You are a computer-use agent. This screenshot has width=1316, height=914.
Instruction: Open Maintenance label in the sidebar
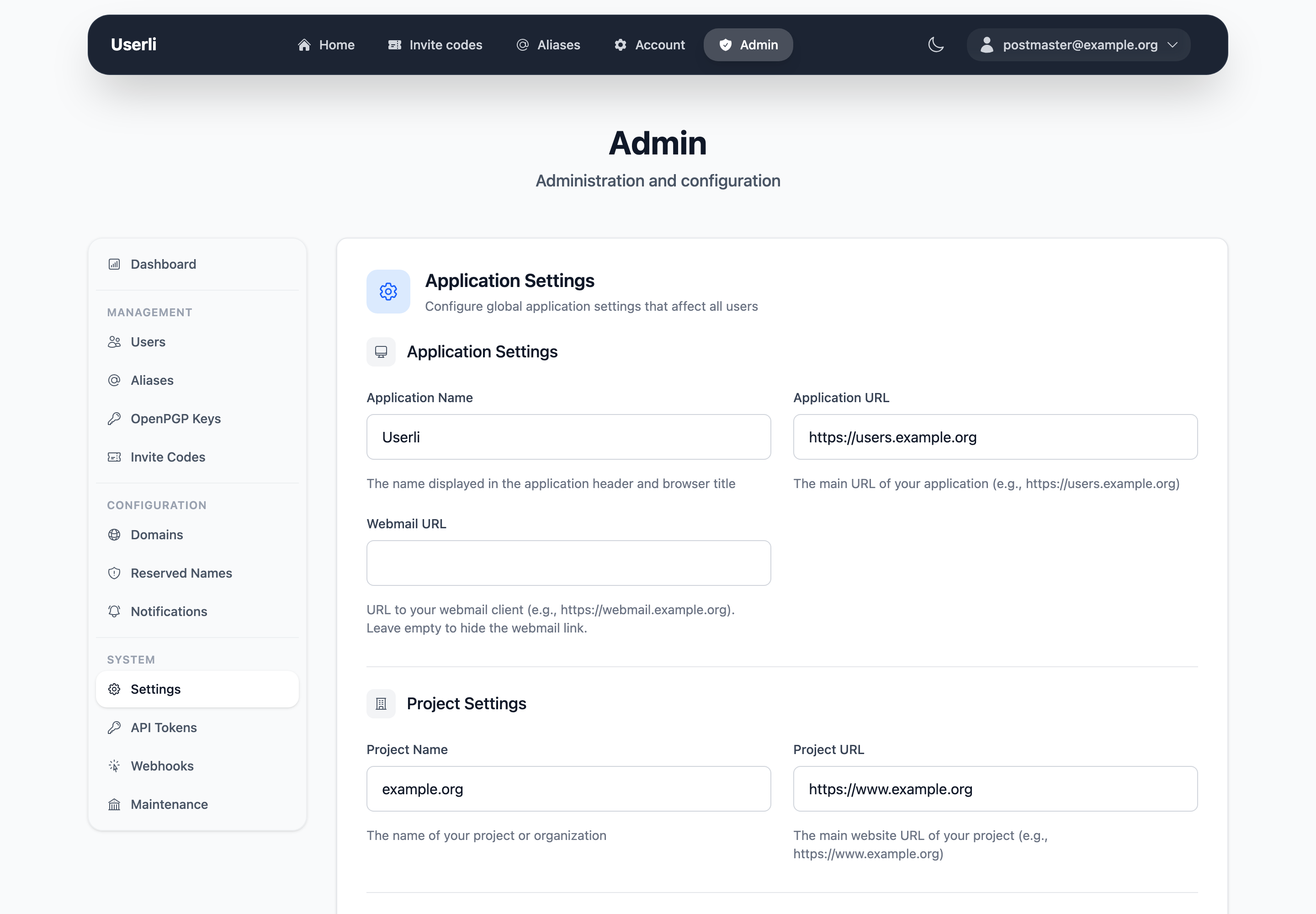click(169, 804)
